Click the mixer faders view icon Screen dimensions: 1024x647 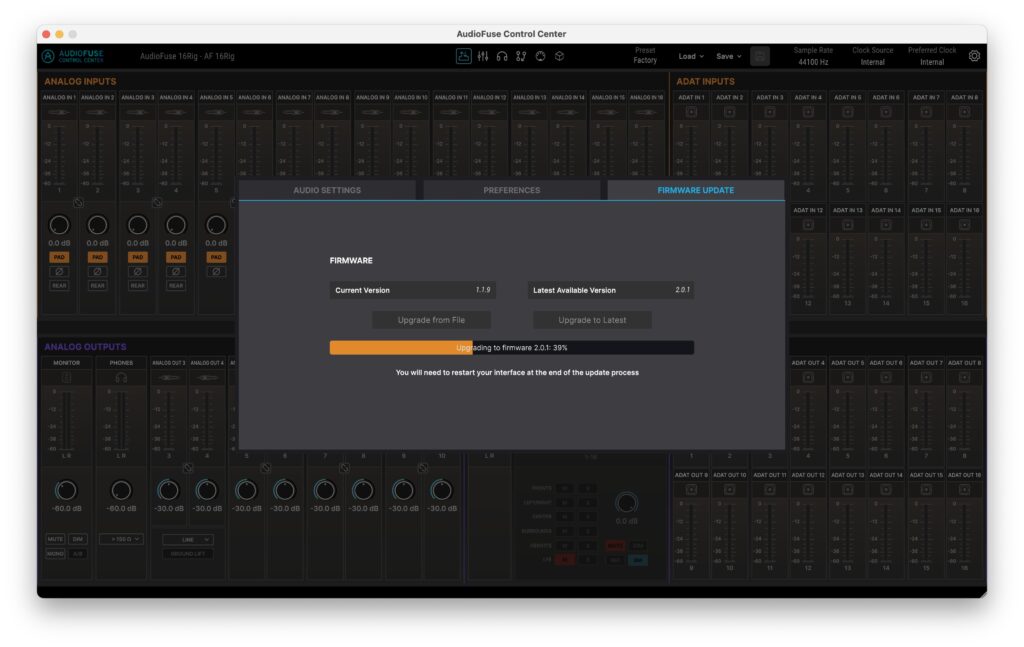tap(483, 56)
